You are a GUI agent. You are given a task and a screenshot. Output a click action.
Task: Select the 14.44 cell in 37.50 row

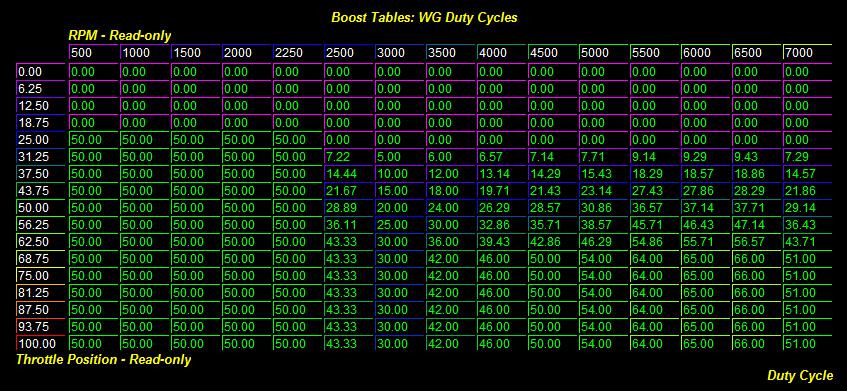[349, 173]
